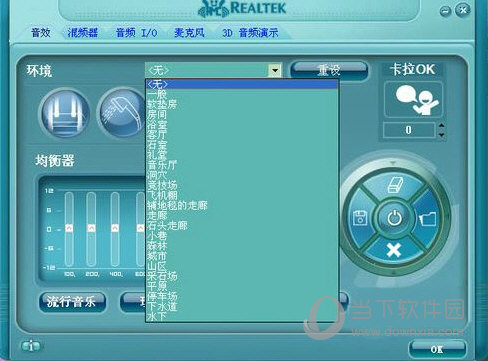Choose 飞机棚 in environment list

242,195
